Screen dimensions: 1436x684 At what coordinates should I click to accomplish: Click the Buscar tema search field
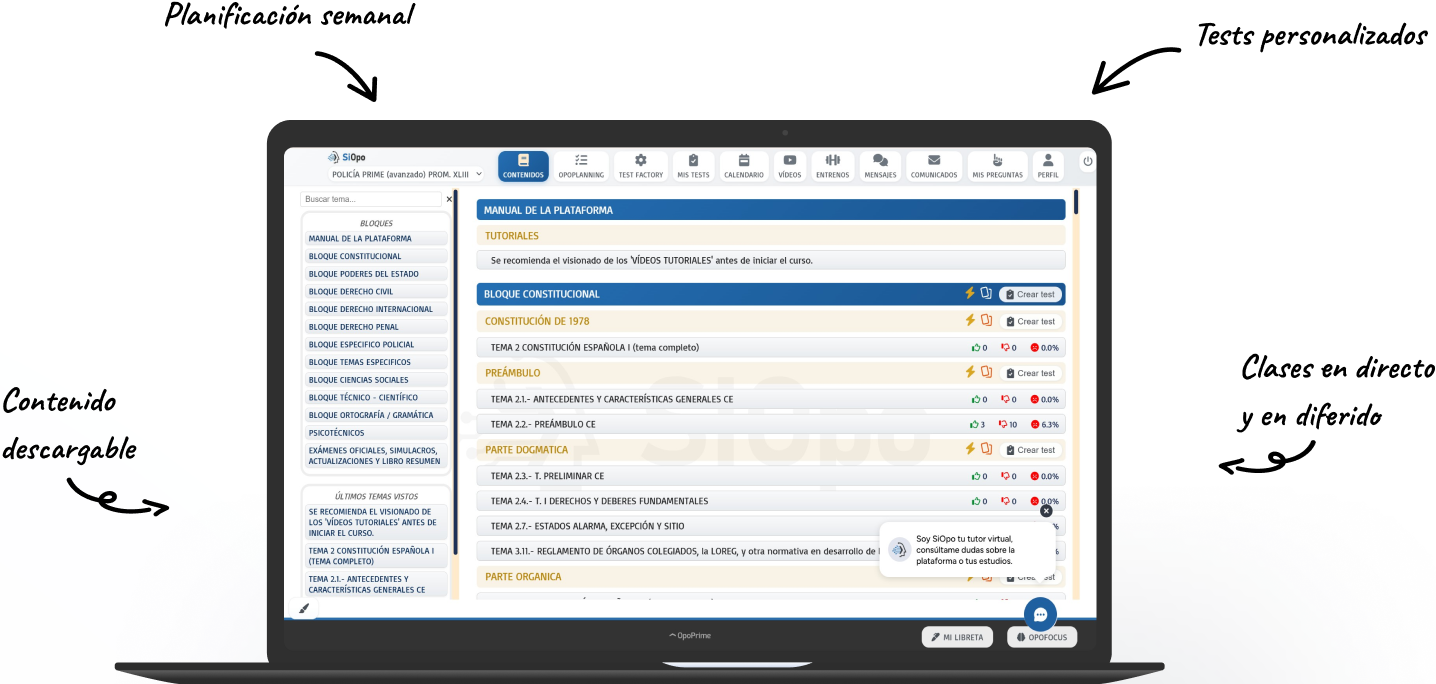371,200
